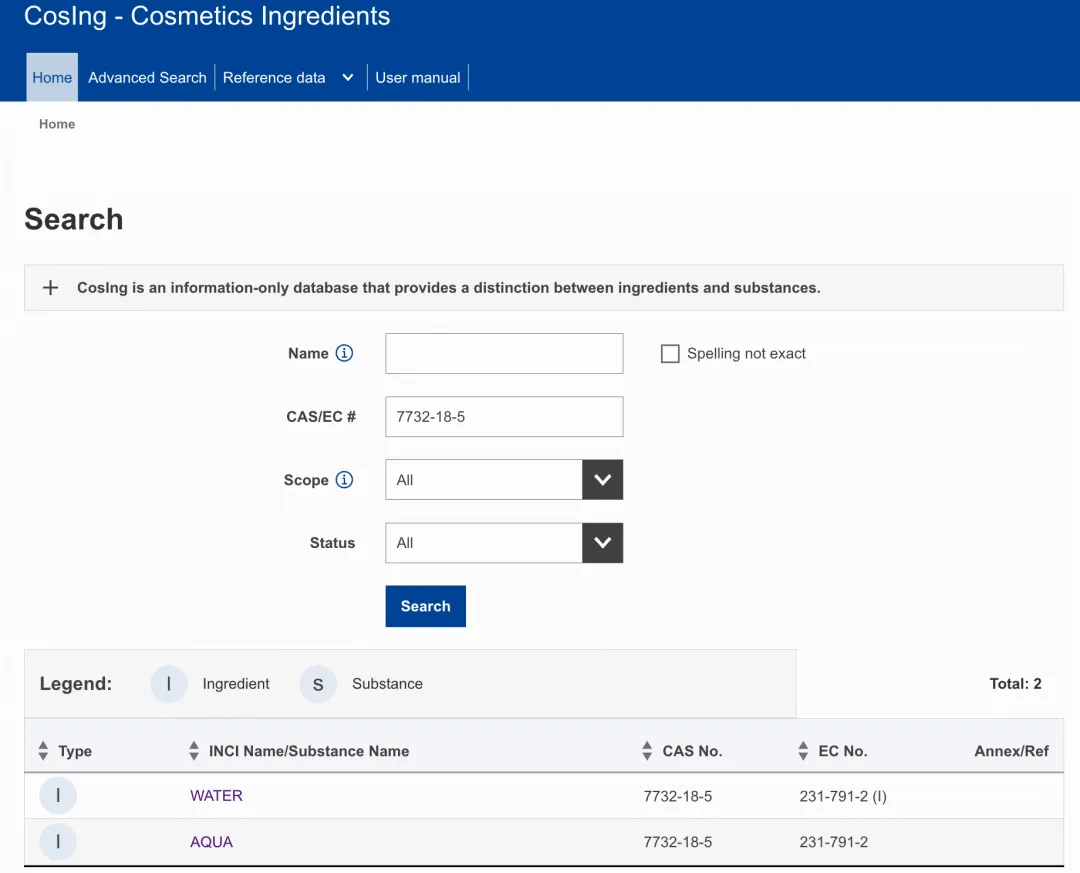Click the CAS/EC # input field
This screenshot has height=873, width=1080.
(x=504, y=417)
